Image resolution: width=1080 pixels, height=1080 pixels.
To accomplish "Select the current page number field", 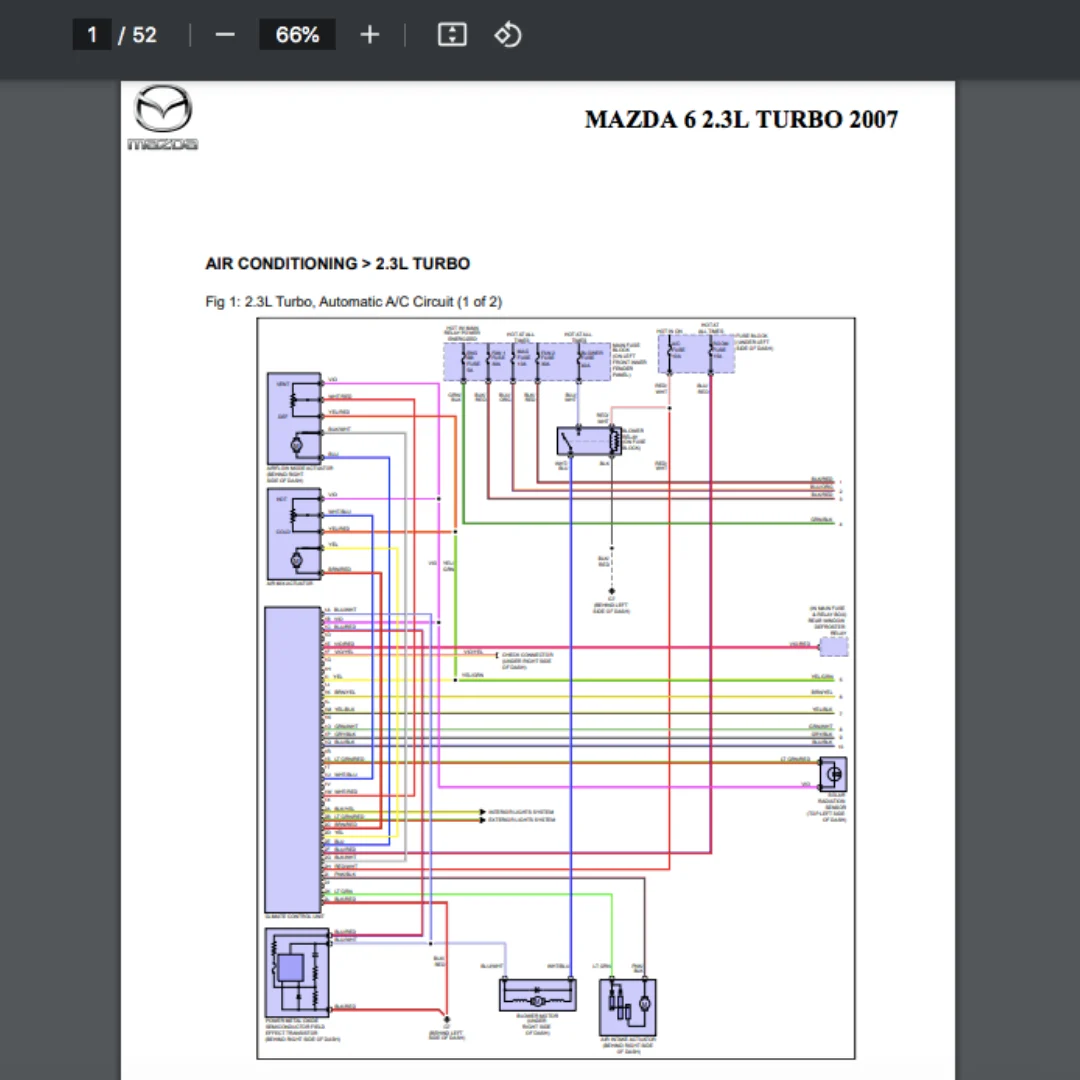I will click(x=92, y=34).
